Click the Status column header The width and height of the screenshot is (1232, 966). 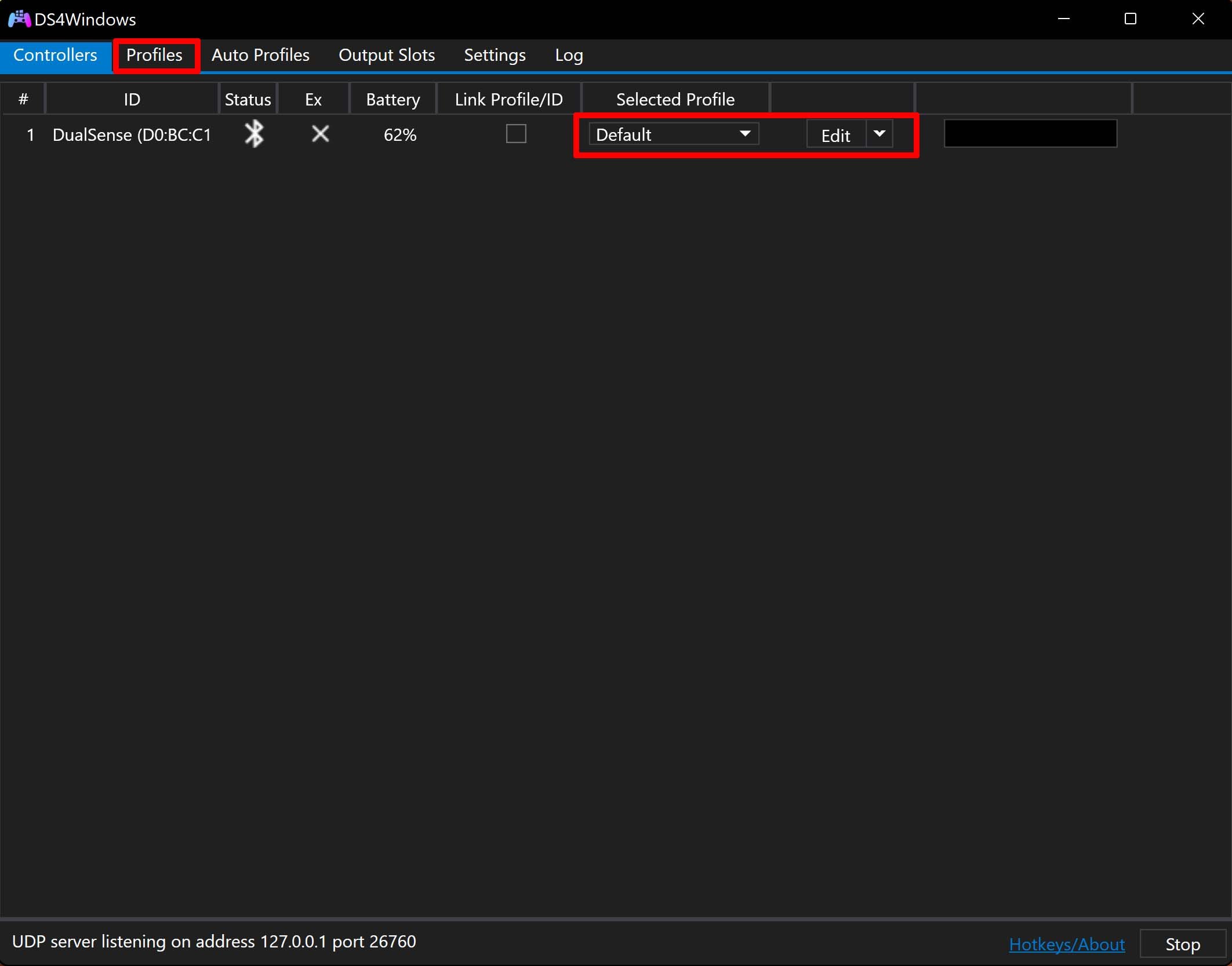tap(248, 100)
